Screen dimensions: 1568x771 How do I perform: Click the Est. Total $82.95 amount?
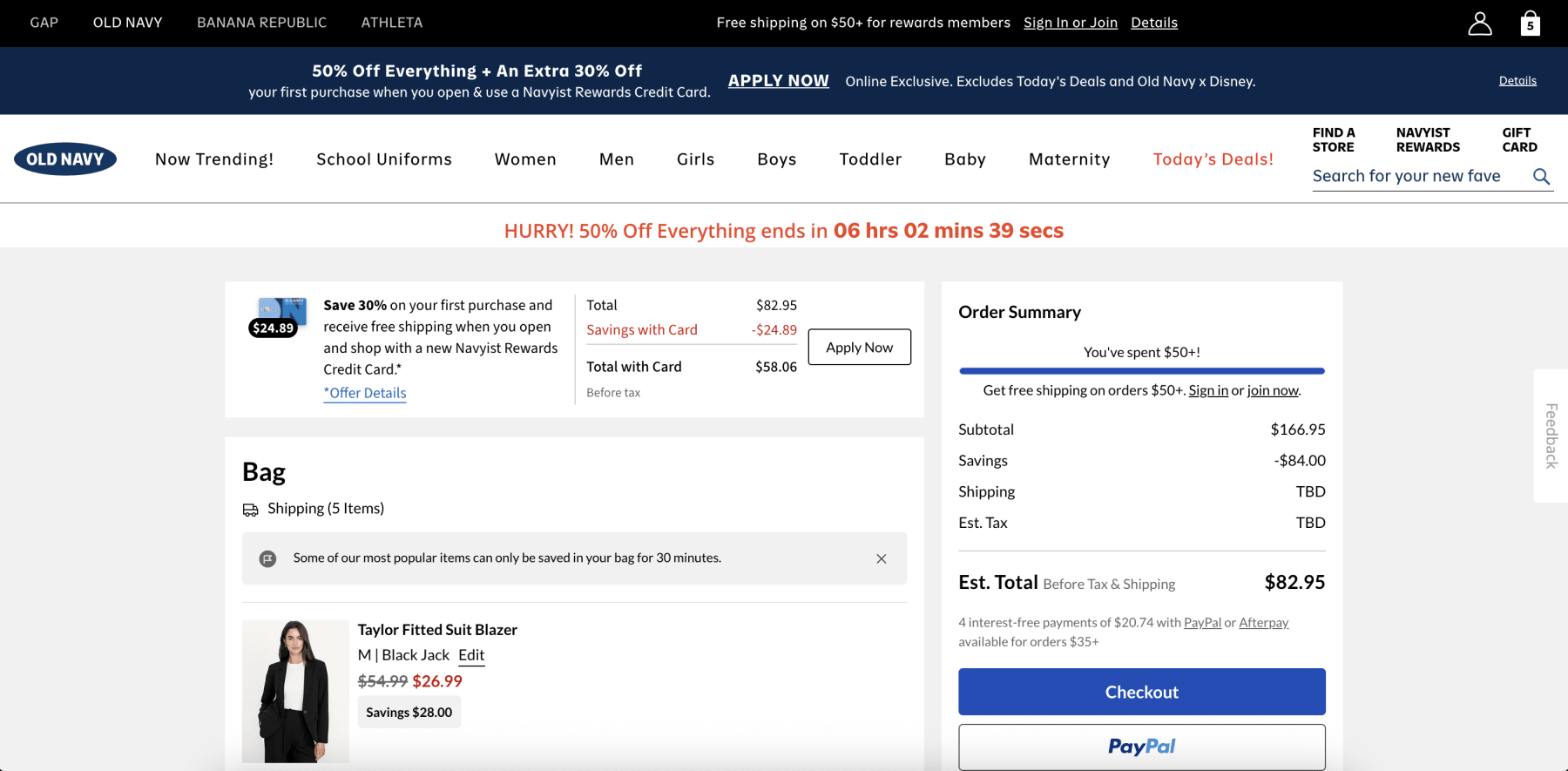click(x=1294, y=583)
